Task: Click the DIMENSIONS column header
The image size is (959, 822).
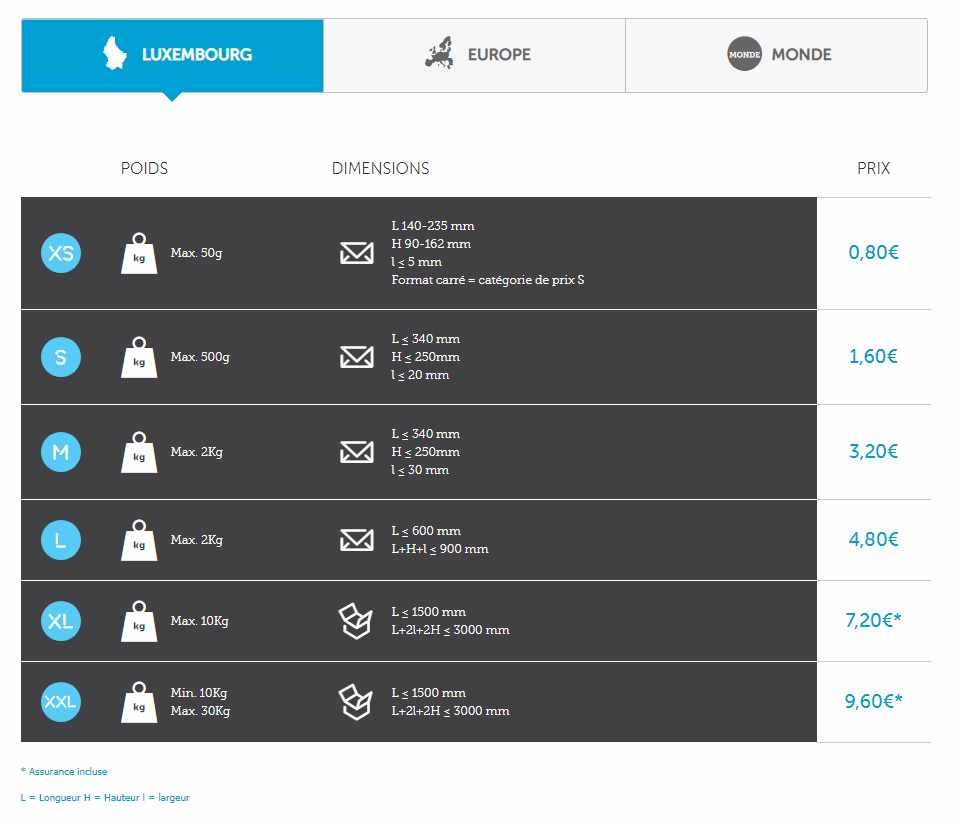Action: pos(380,168)
